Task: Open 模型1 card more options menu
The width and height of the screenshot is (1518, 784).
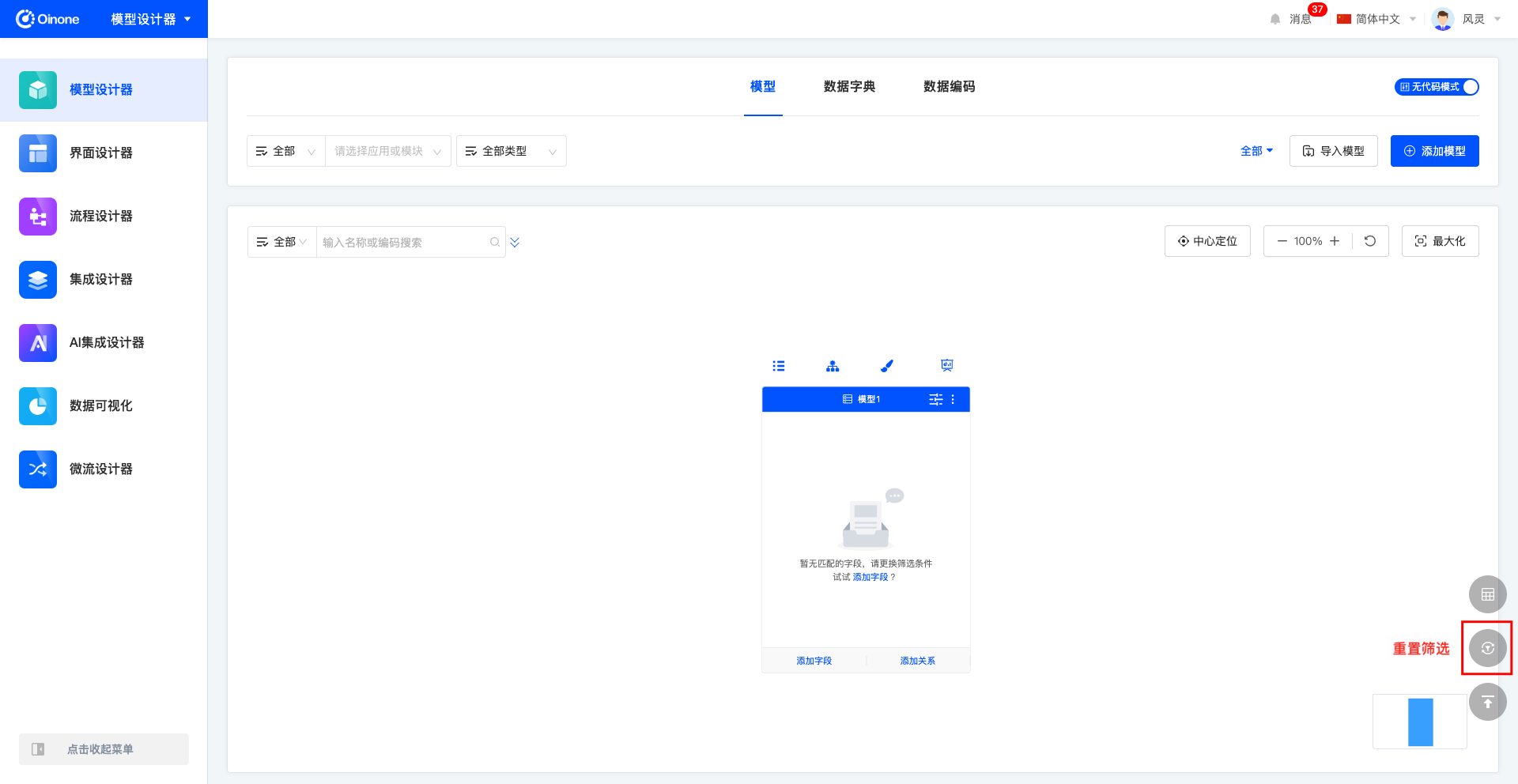Action: click(953, 399)
